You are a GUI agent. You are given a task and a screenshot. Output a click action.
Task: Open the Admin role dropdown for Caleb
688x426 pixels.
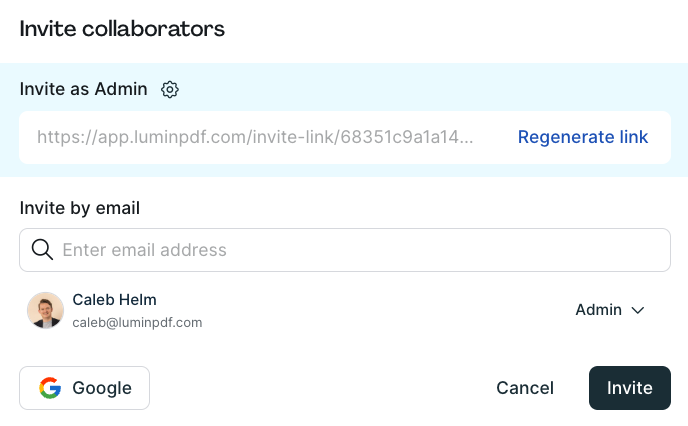click(x=610, y=310)
